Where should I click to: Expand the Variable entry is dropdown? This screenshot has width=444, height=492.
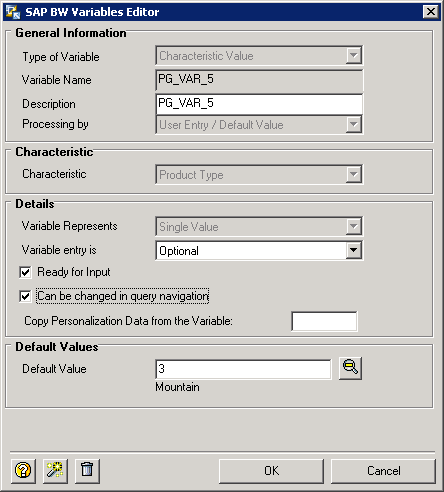point(354,250)
